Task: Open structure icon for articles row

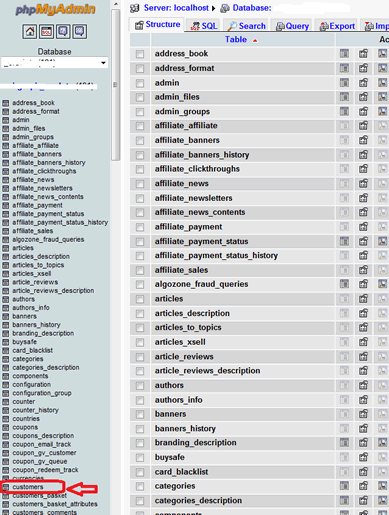Action: tap(363, 299)
